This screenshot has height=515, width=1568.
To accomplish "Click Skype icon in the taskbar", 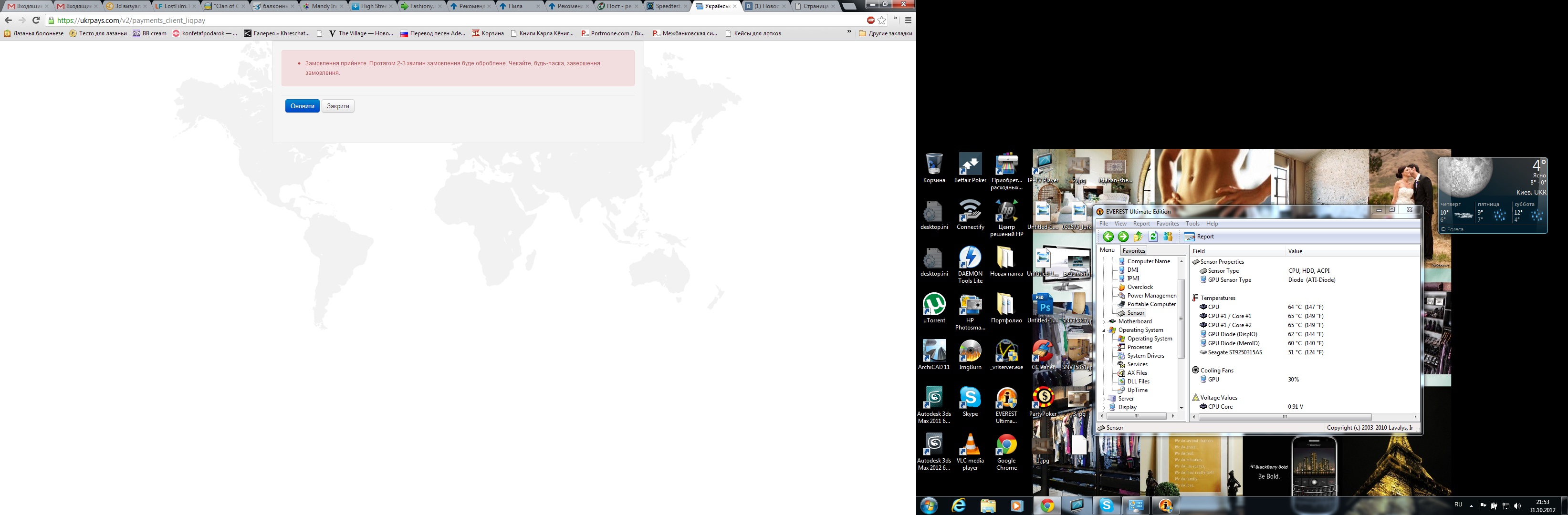I will point(1106,505).
